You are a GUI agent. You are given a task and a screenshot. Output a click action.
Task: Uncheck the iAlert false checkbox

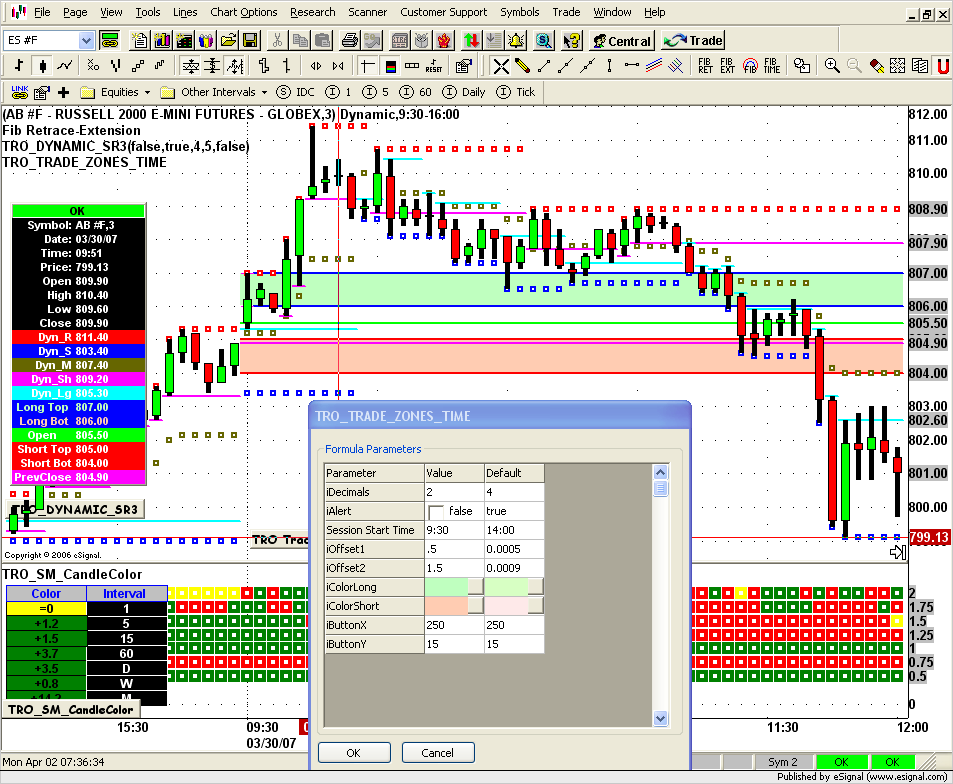point(437,510)
